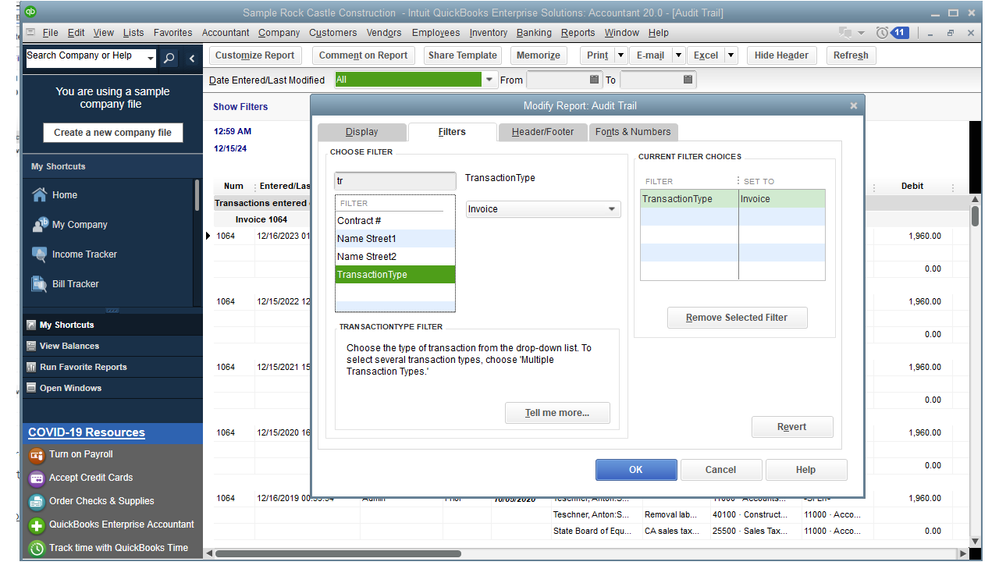999x562 pixels.
Task: Open the Date Entered/Last Modified dropdown
Action: click(x=489, y=80)
